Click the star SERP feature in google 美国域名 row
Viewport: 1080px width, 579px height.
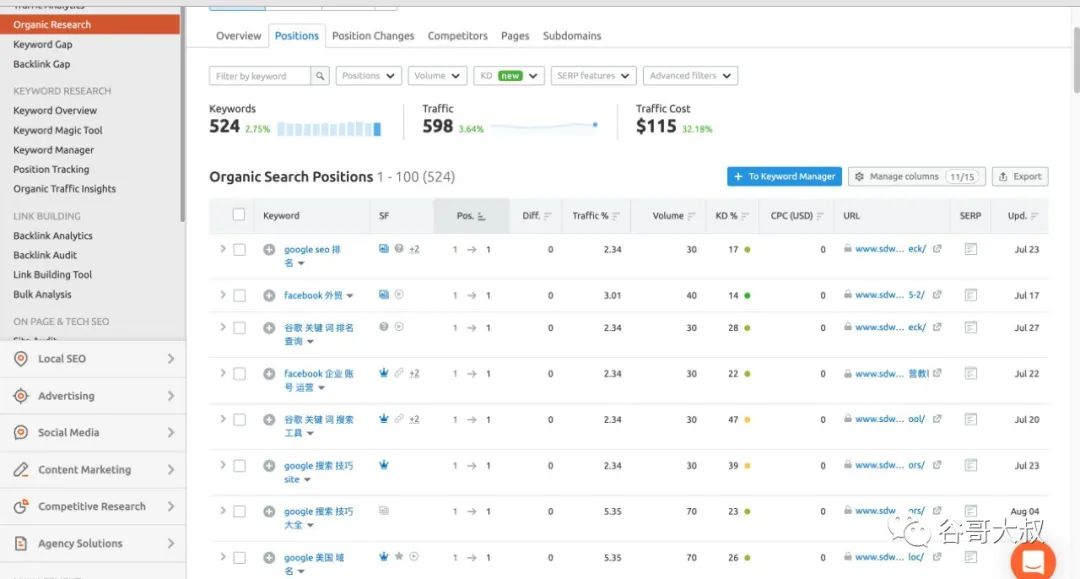(399, 556)
